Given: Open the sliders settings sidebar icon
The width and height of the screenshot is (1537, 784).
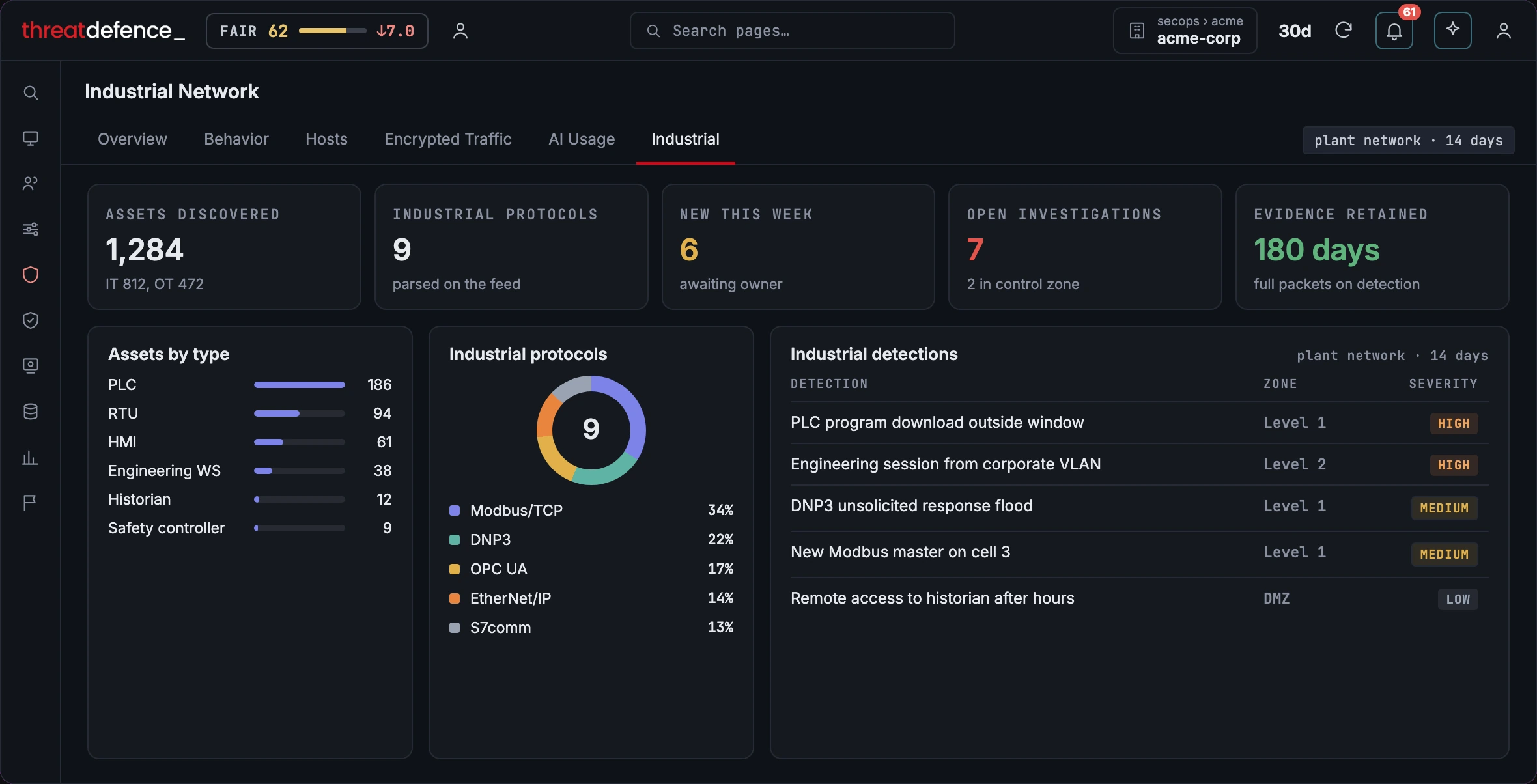Looking at the screenshot, I should (x=31, y=229).
